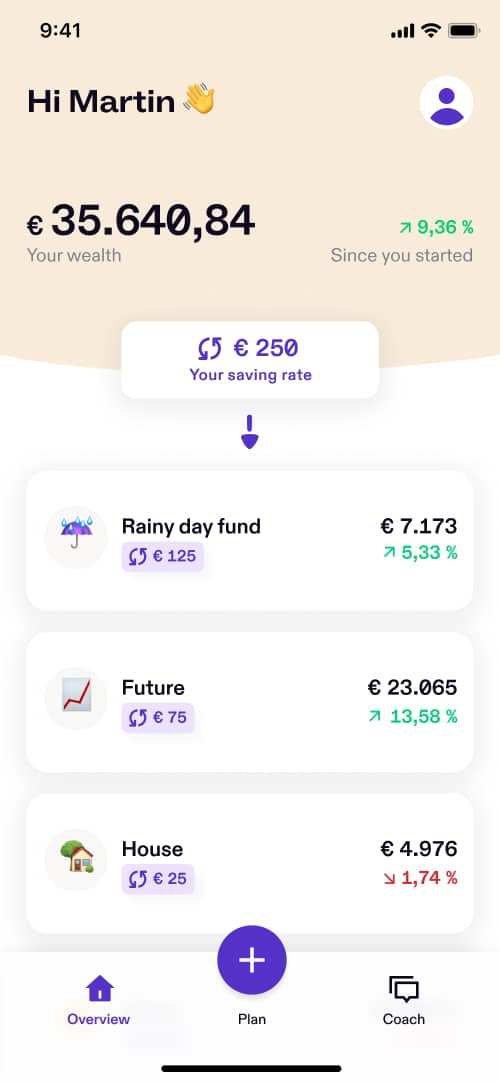Image resolution: width=500 pixels, height=1083 pixels.
Task: Click the 9,36 % growth indicator
Action: pyautogui.click(x=436, y=227)
